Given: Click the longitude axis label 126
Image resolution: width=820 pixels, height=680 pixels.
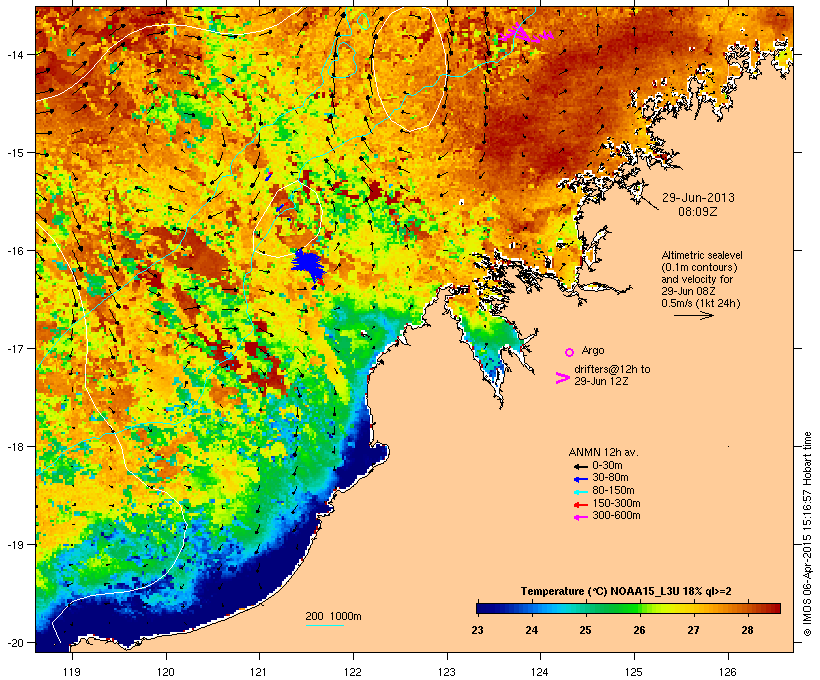Looking at the screenshot, I should point(728,672).
